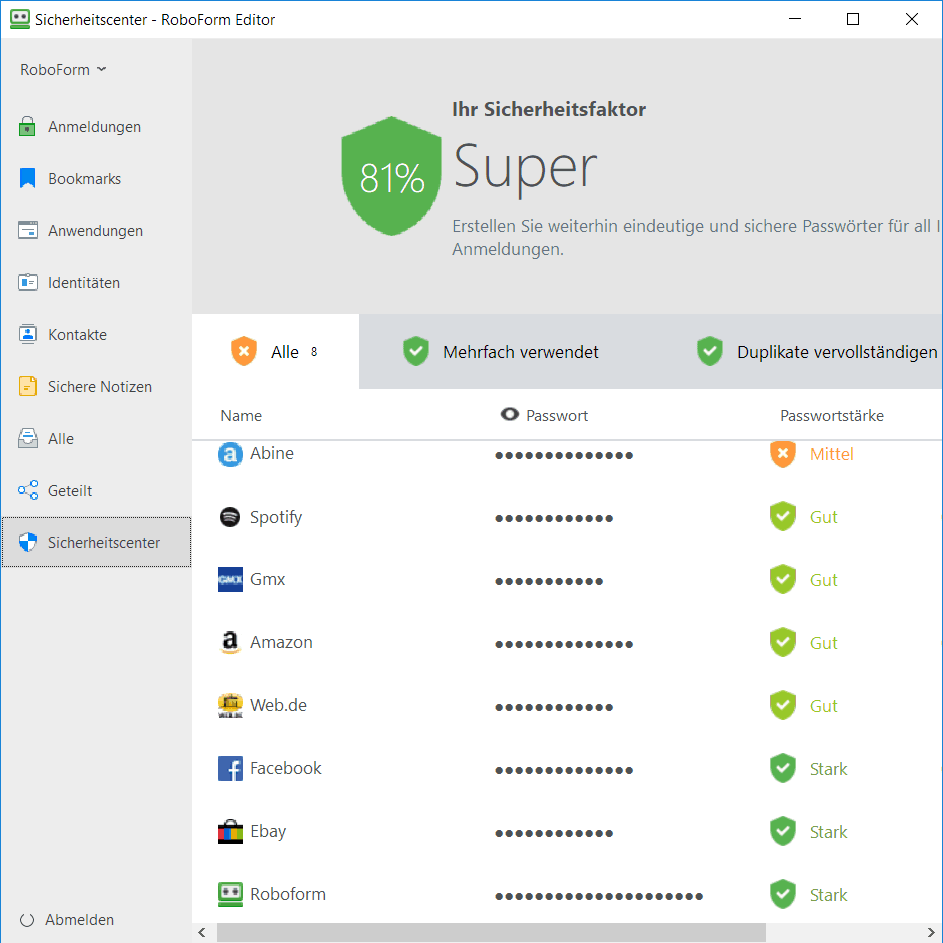
Task: Sort list by Name column header
Action: (x=241, y=416)
